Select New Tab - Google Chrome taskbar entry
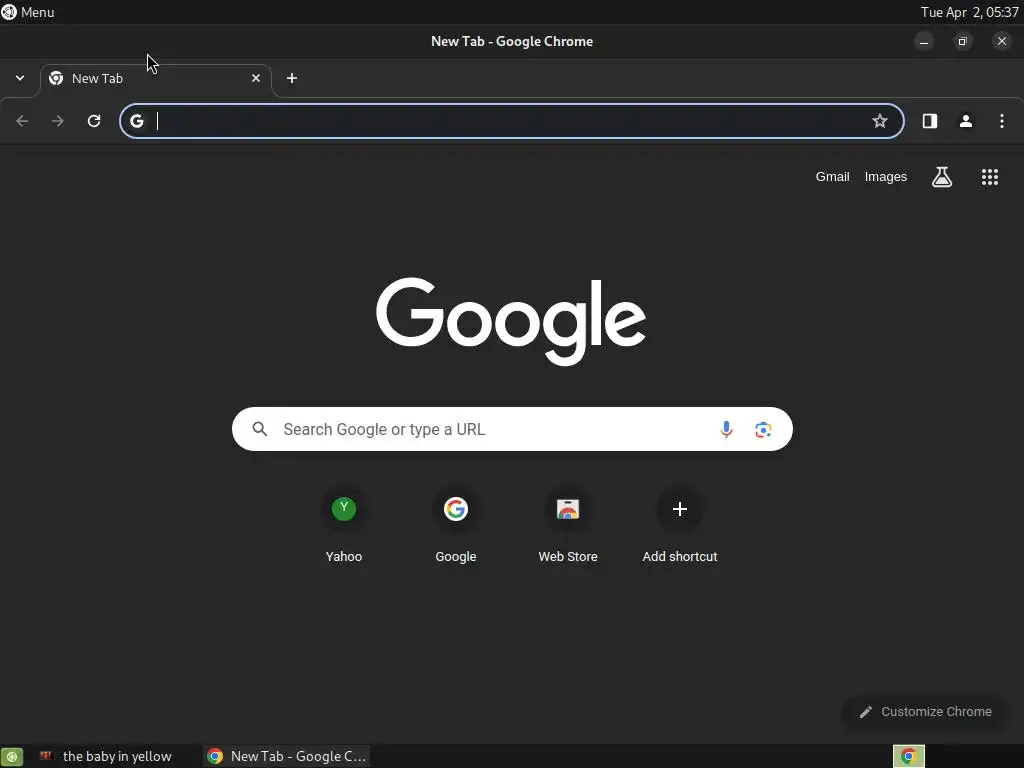This screenshot has height=768, width=1024. point(286,756)
